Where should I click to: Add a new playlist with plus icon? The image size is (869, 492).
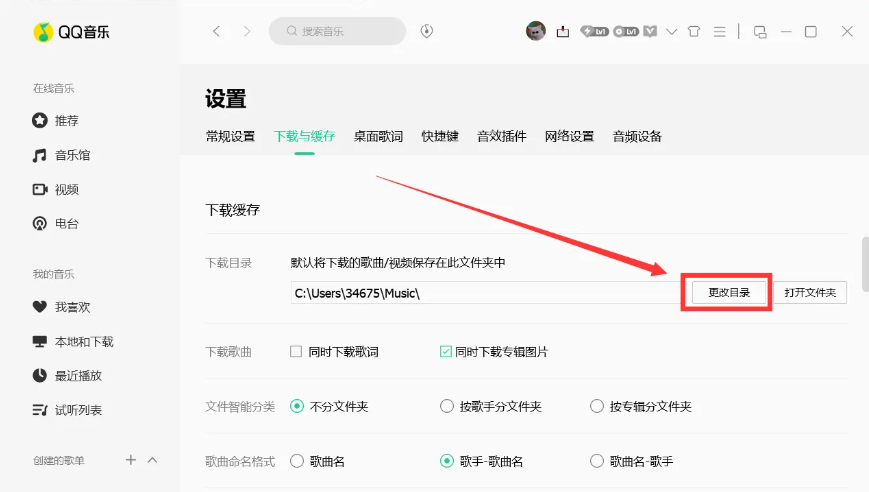[x=130, y=460]
